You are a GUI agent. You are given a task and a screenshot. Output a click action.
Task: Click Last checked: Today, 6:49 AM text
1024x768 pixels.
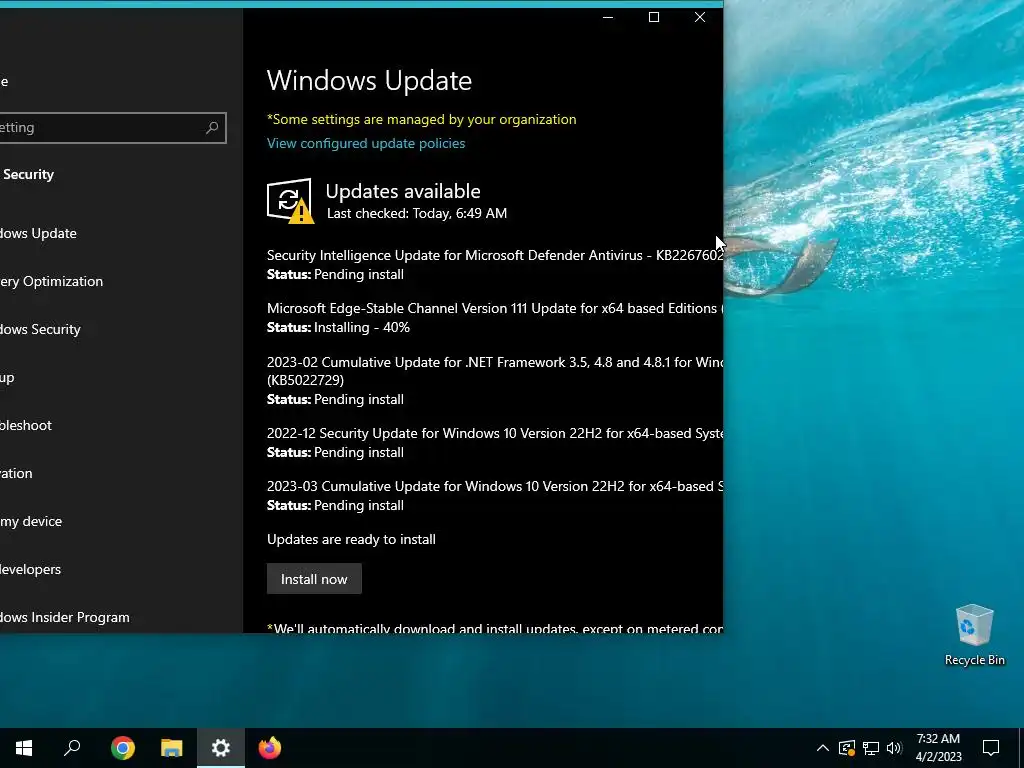point(417,213)
